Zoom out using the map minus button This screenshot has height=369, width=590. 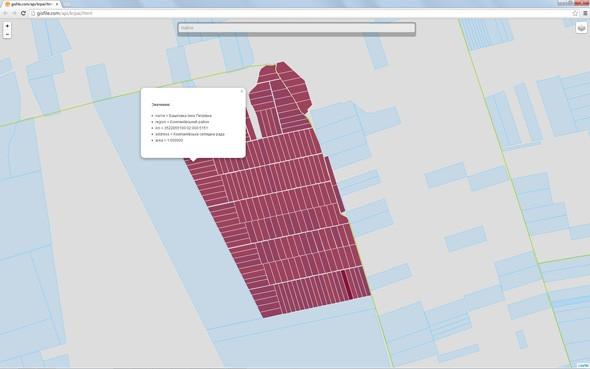click(7, 34)
